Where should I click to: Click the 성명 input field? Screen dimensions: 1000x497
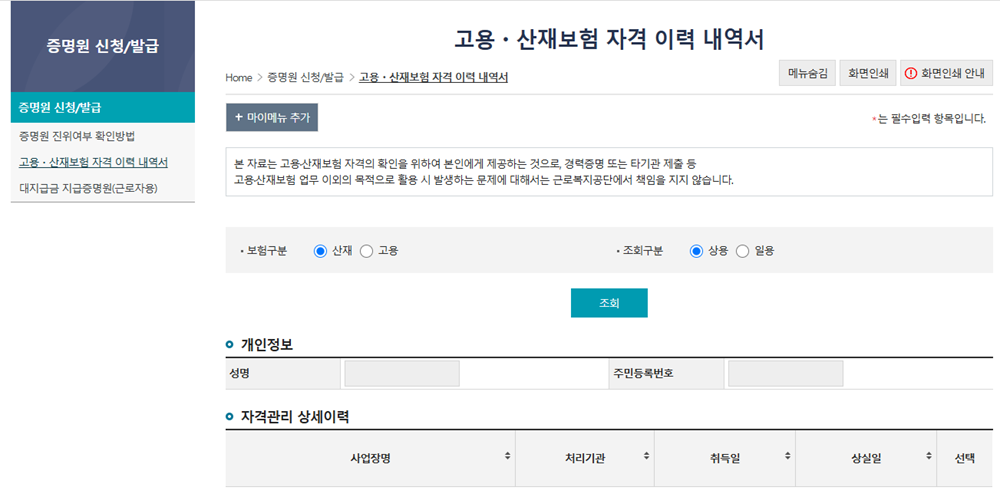click(x=402, y=373)
